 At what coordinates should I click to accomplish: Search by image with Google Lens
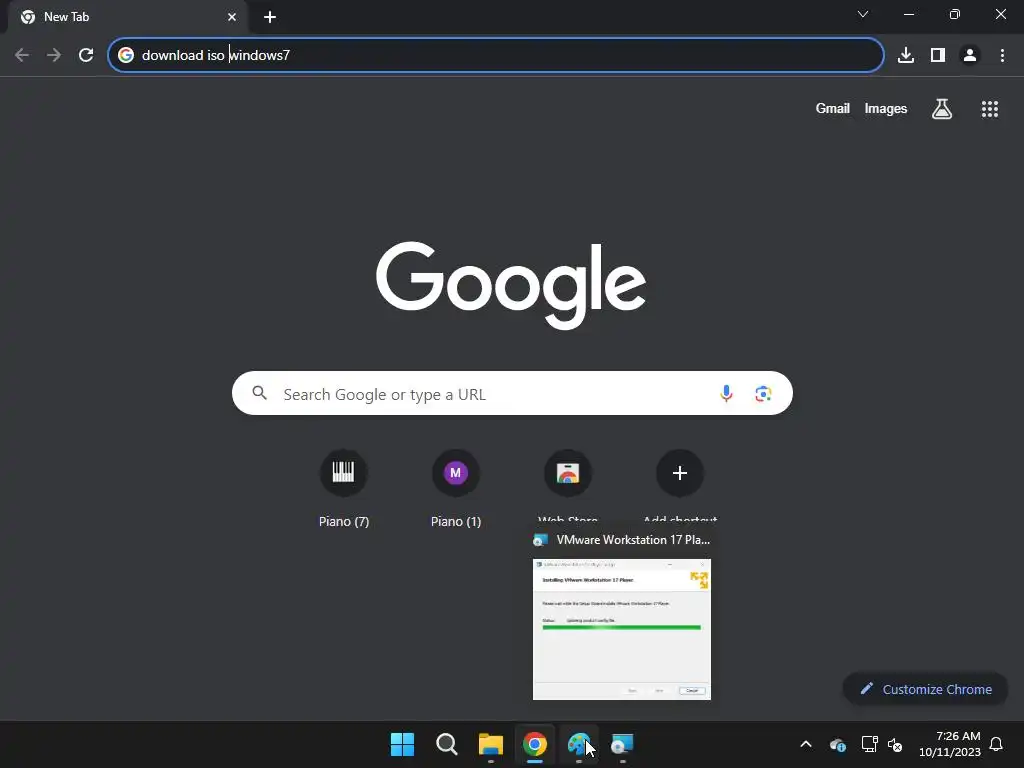pyautogui.click(x=763, y=393)
